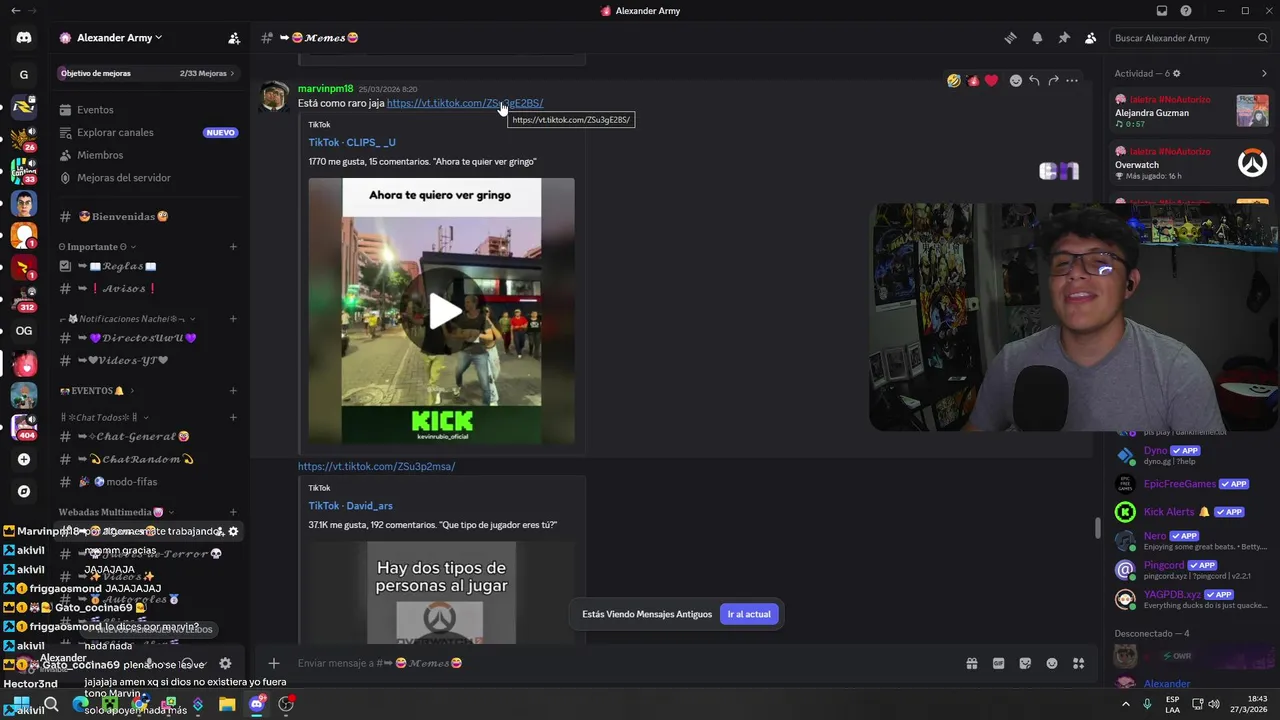Open the sticker picker
1280x720 pixels.
coord(1025,663)
